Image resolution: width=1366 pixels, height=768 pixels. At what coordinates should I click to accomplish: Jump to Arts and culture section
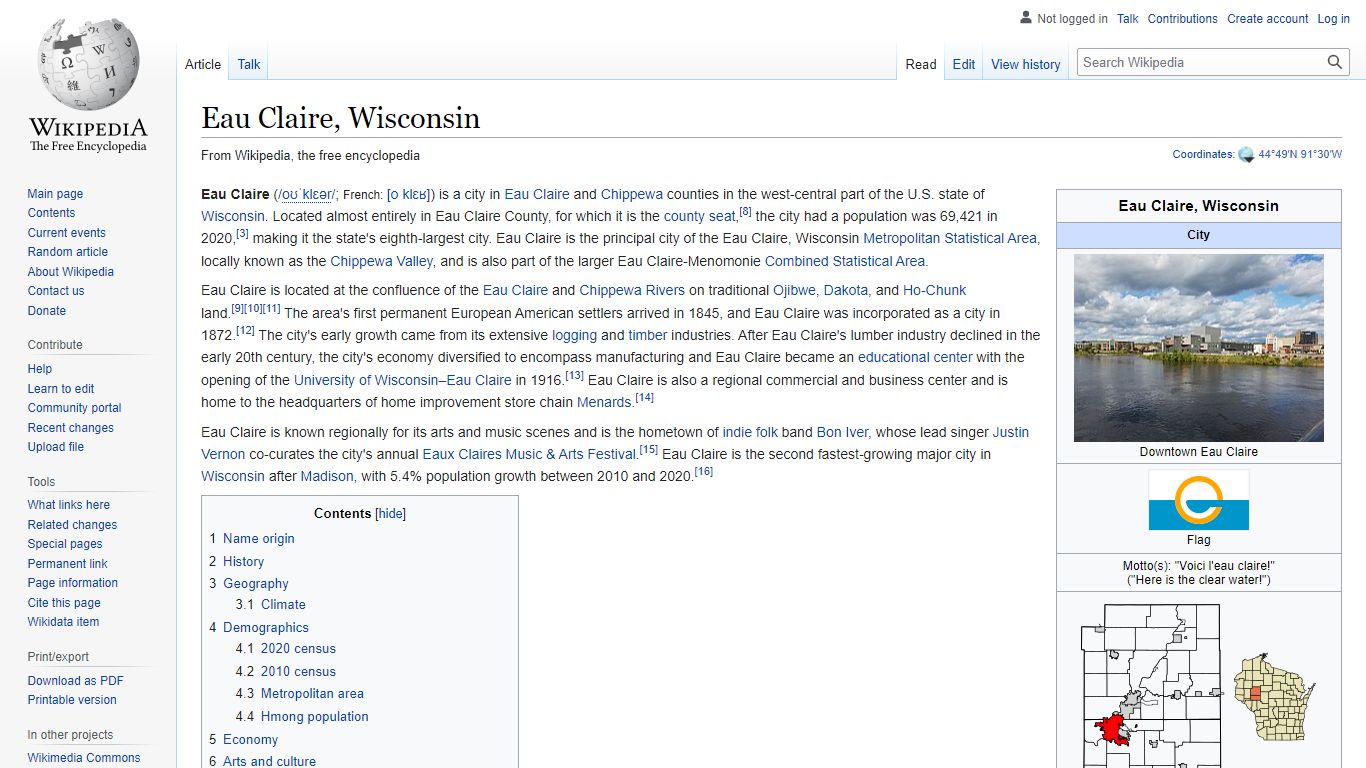click(269, 761)
